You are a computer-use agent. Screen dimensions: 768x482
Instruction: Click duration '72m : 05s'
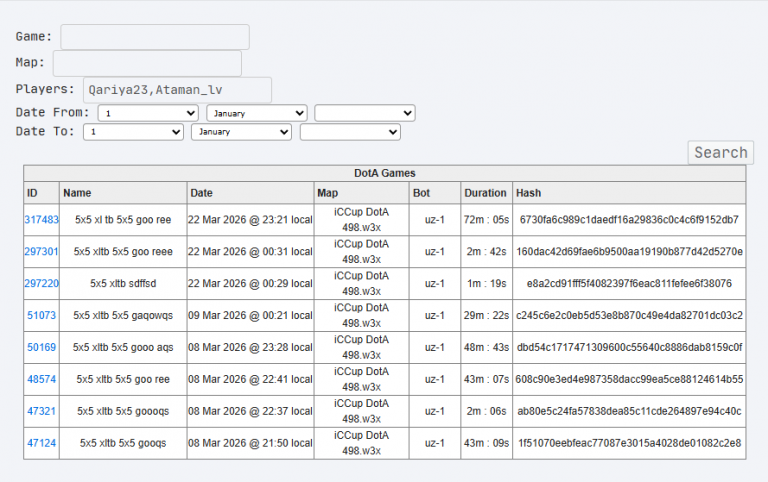point(486,220)
